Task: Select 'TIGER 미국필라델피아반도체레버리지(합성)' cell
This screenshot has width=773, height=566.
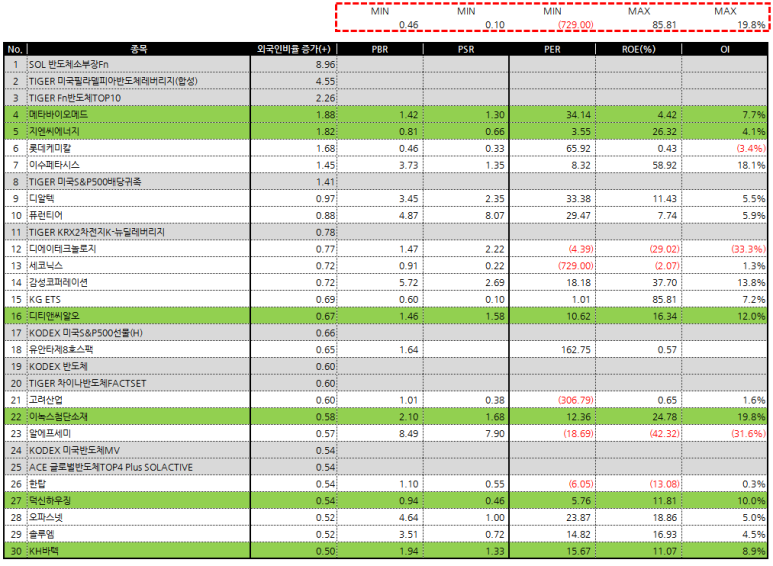Action: (x=139, y=81)
